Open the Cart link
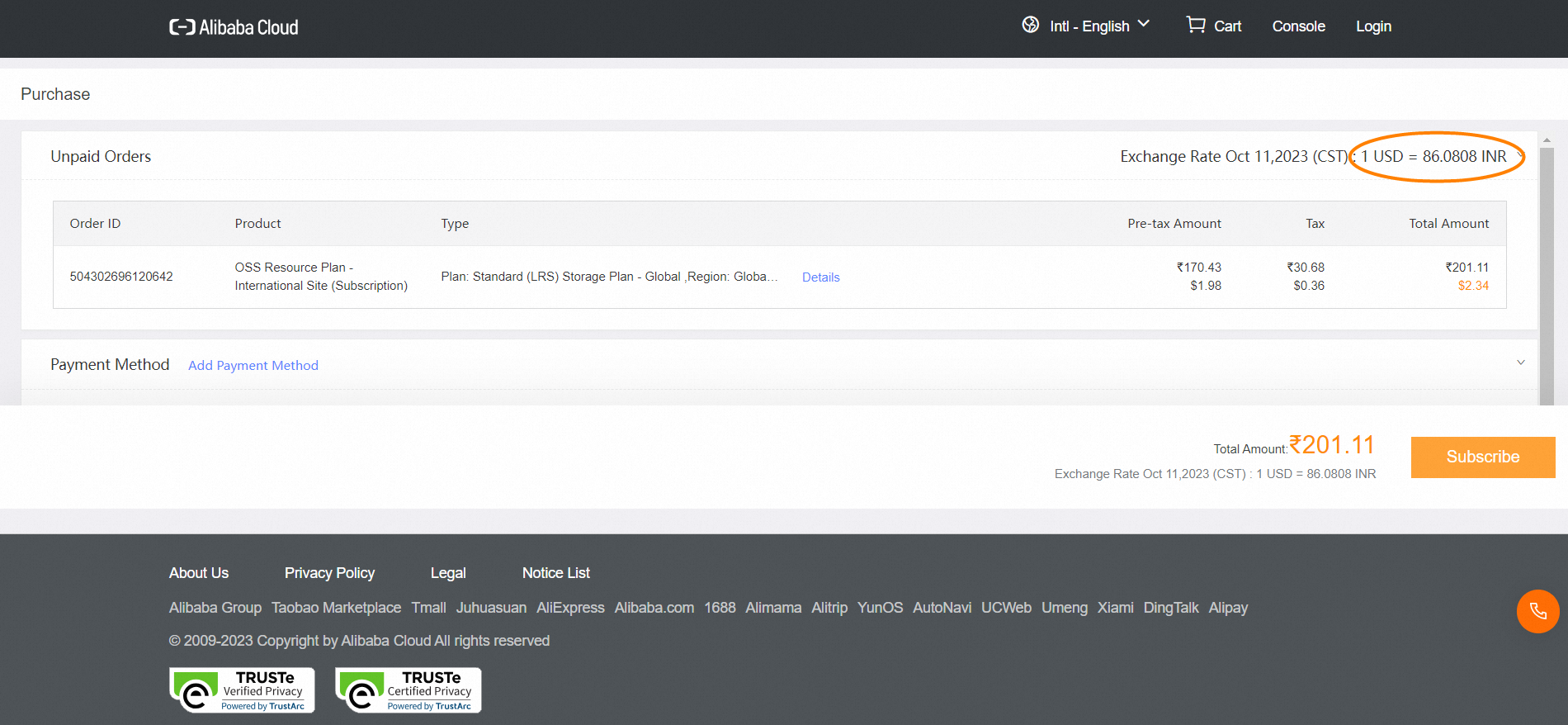The image size is (1568, 725). [1227, 26]
